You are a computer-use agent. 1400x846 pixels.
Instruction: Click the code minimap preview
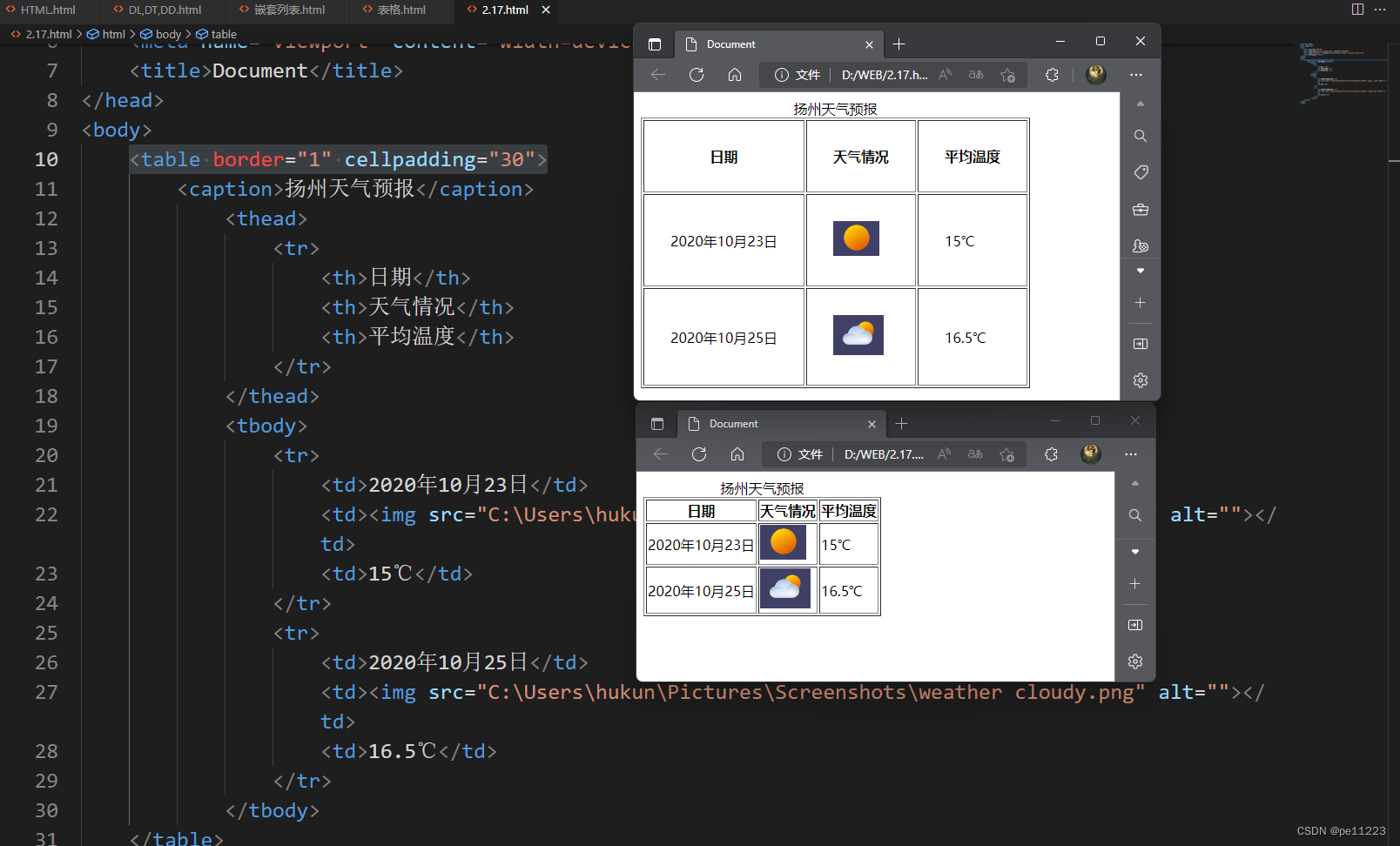[1342, 74]
